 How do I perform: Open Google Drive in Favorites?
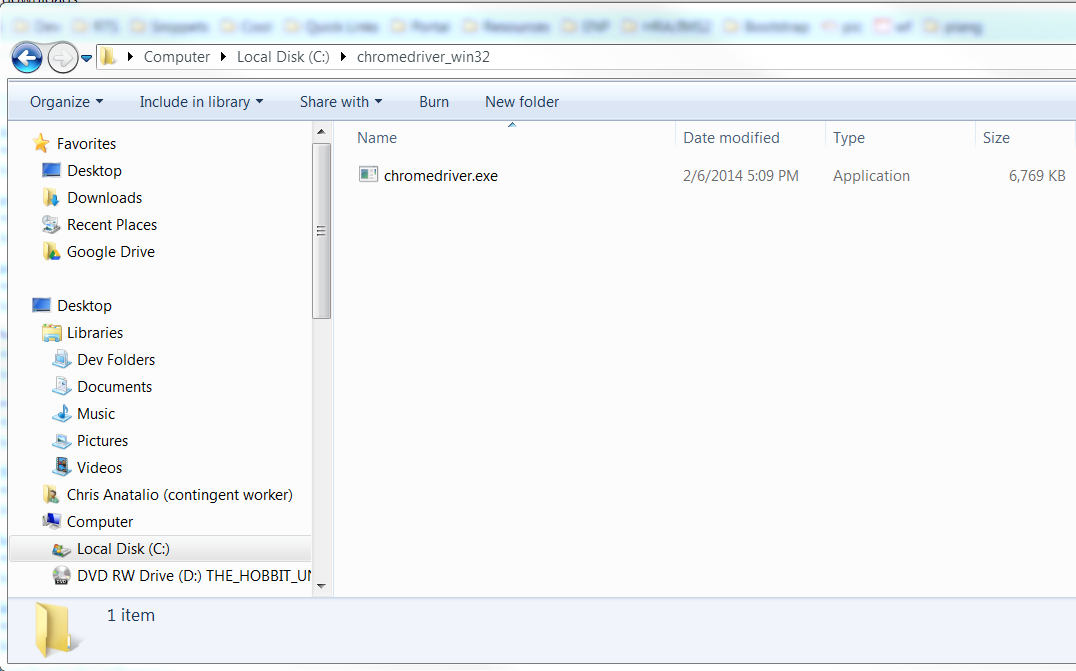point(110,252)
